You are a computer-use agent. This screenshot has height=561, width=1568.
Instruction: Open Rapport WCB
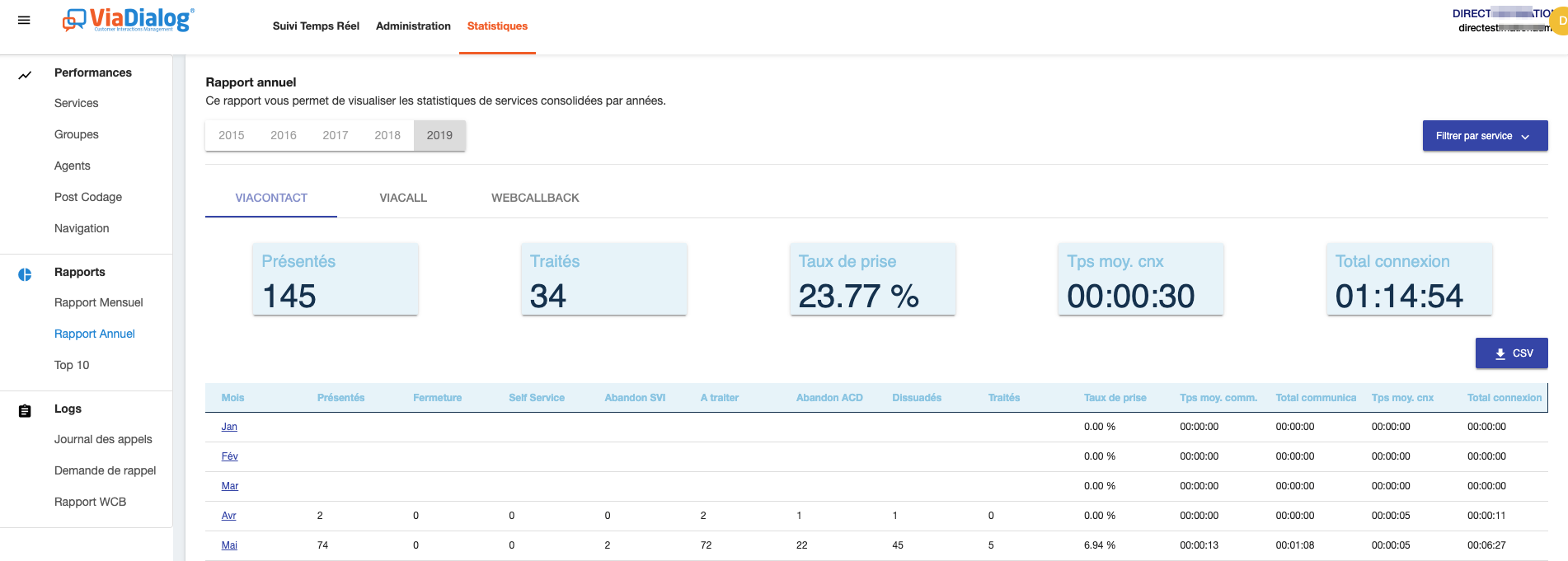click(90, 502)
